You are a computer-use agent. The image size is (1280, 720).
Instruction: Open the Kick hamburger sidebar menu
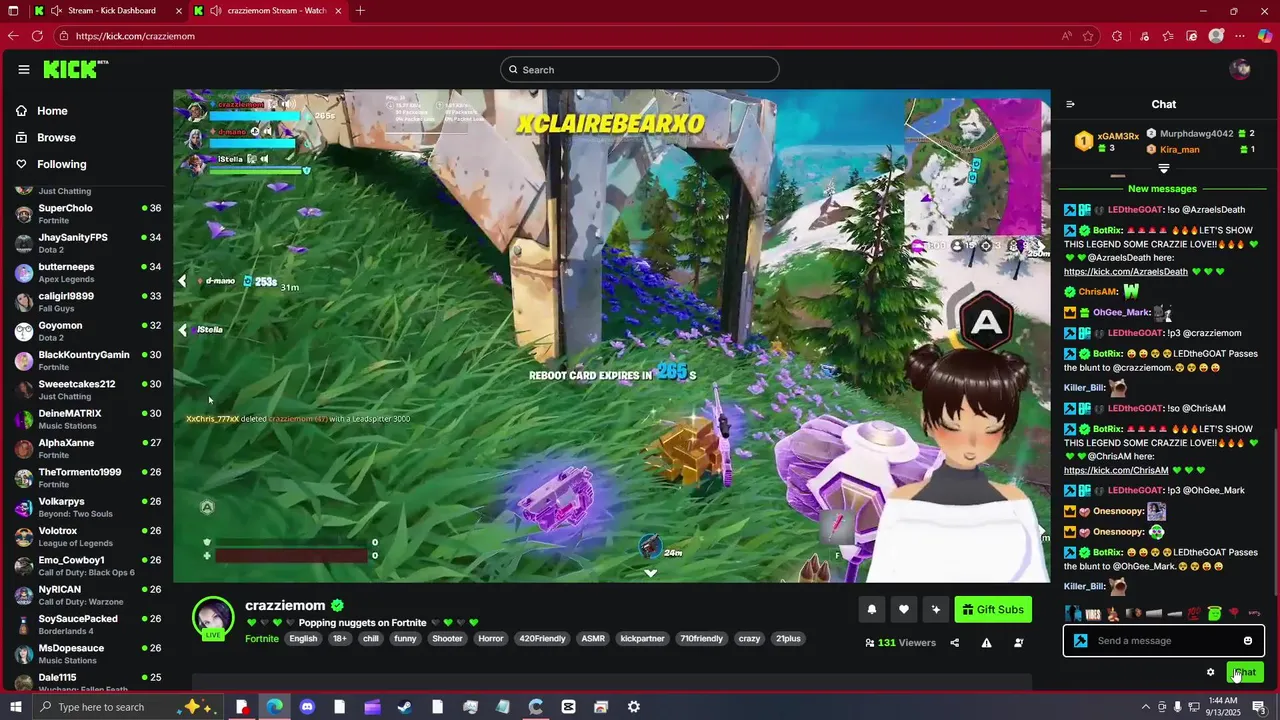pos(24,69)
